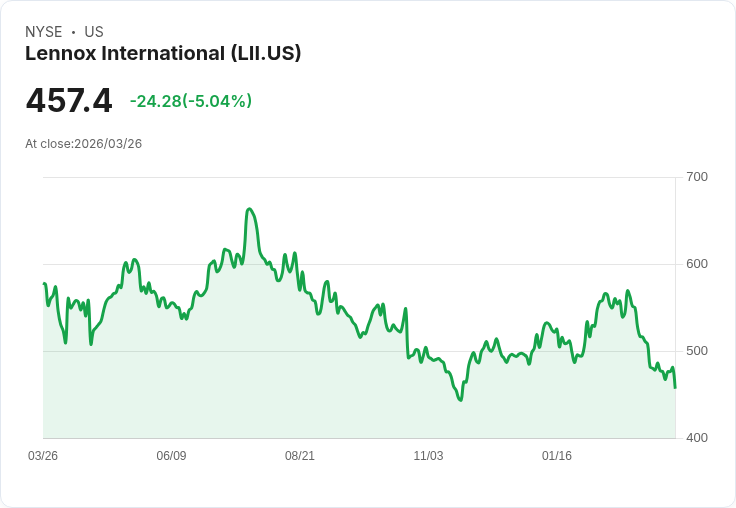Viewport: 736px width, 508px height.
Task: Click the -24.28(-5.04%) price change text
Action: pyautogui.click(x=191, y=101)
